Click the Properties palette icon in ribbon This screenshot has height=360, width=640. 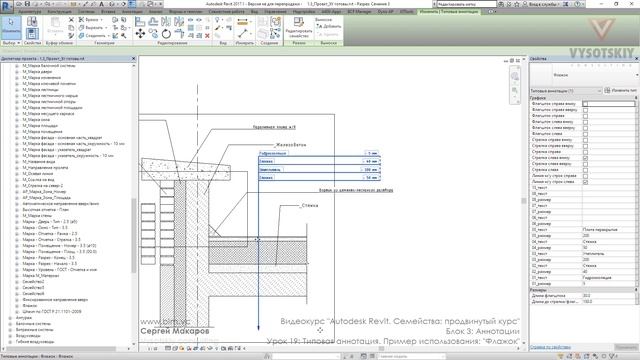coord(32,33)
